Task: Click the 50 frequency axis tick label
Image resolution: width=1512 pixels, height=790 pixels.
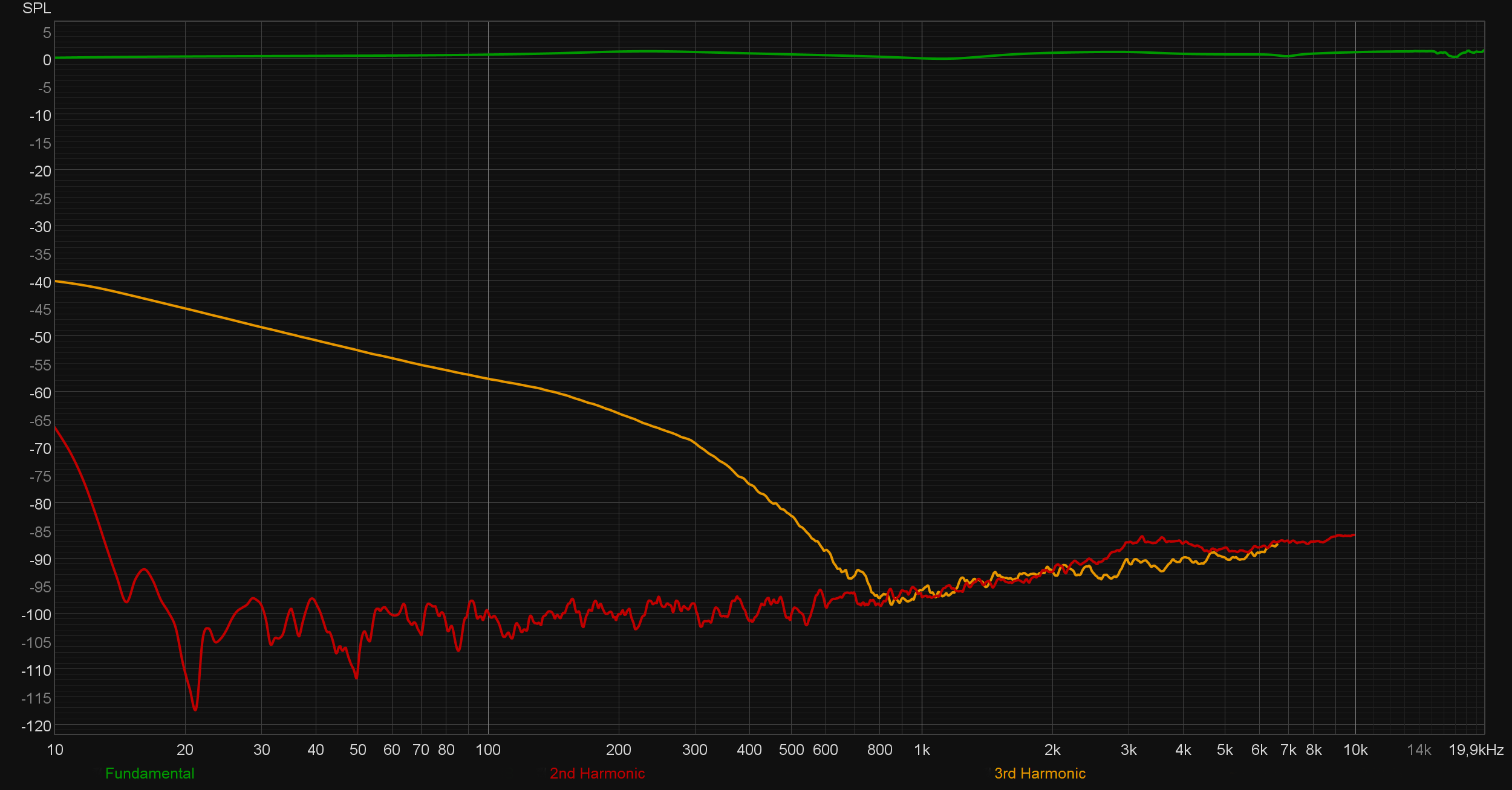Action: coord(357,750)
